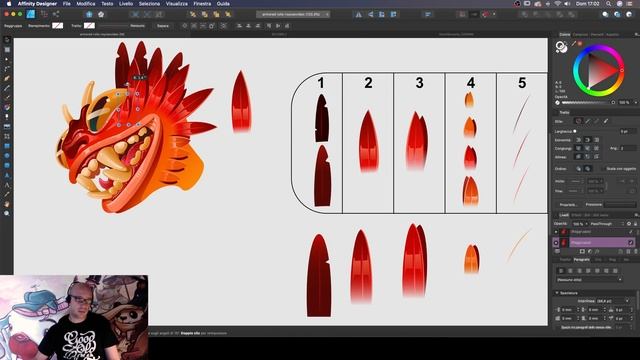Click the Riempimento fill swatch
The image size is (640, 360).
(58, 26)
